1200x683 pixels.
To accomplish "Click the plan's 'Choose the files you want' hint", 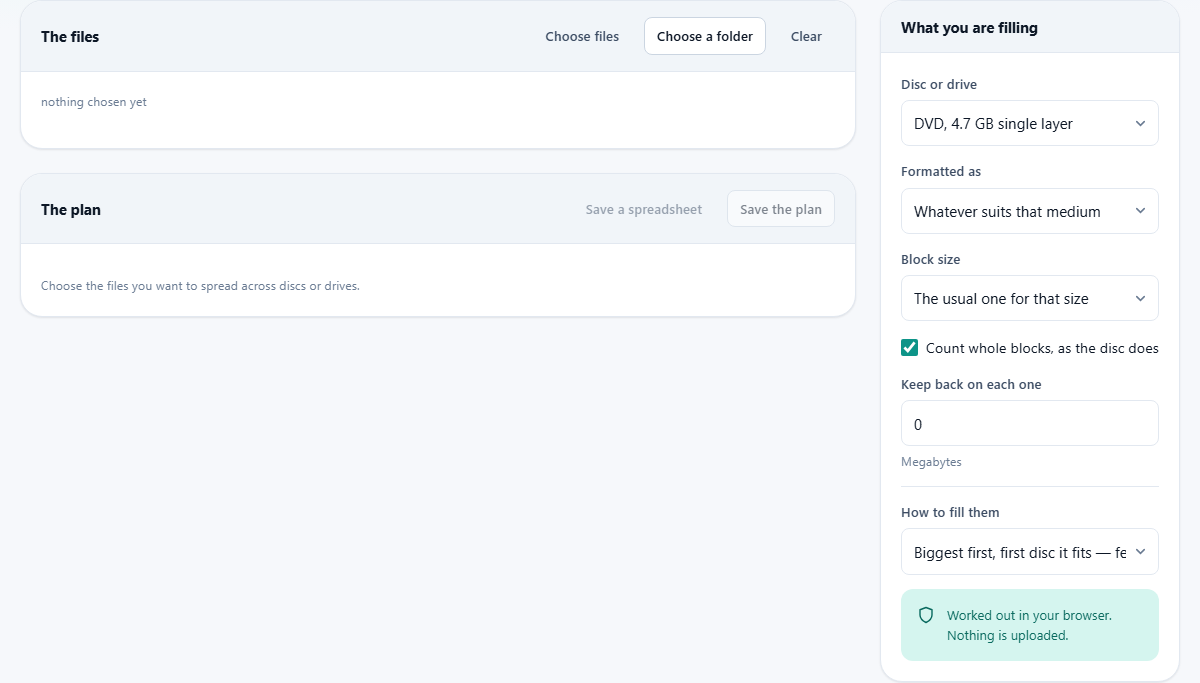I will [200, 285].
